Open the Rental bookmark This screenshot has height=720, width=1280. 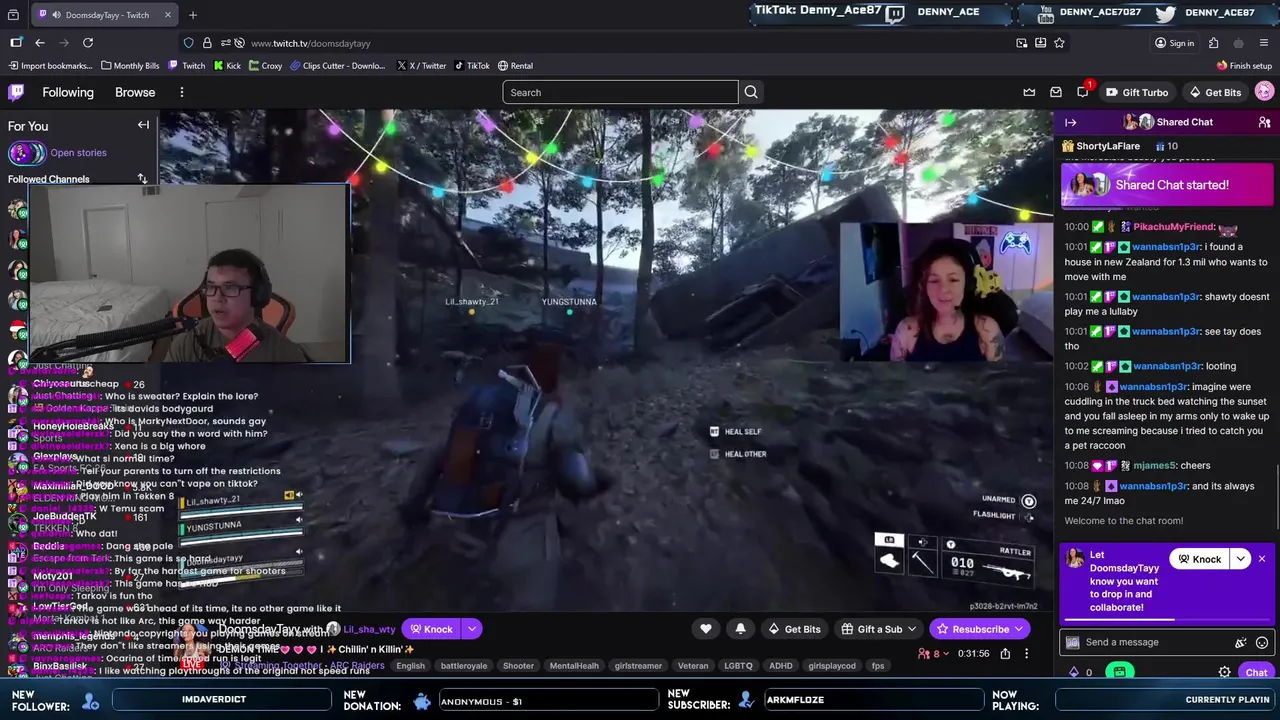coord(515,66)
